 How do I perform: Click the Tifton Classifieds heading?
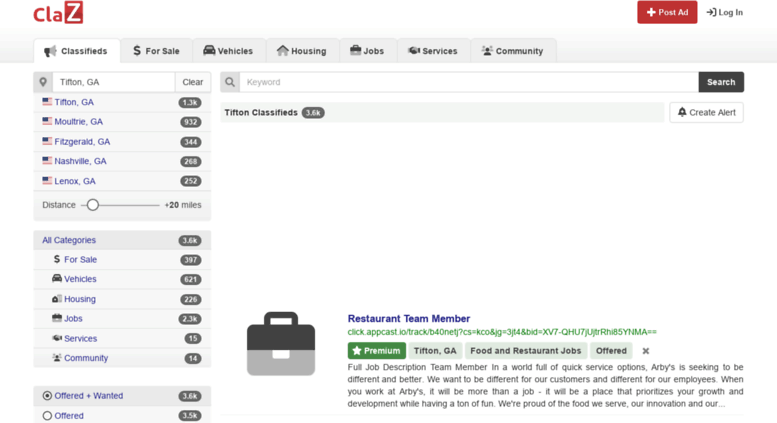(x=261, y=112)
